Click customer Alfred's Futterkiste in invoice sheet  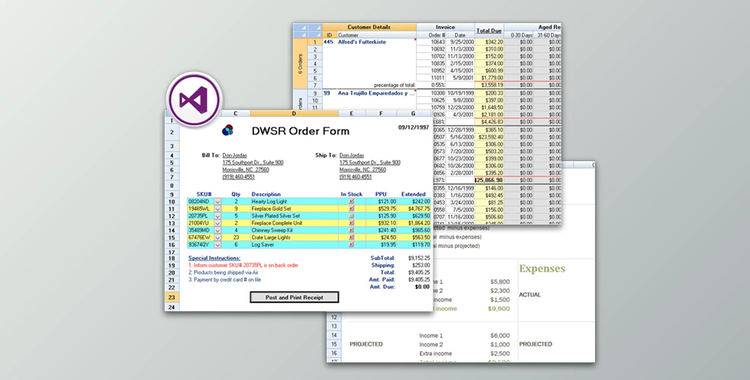362,42
